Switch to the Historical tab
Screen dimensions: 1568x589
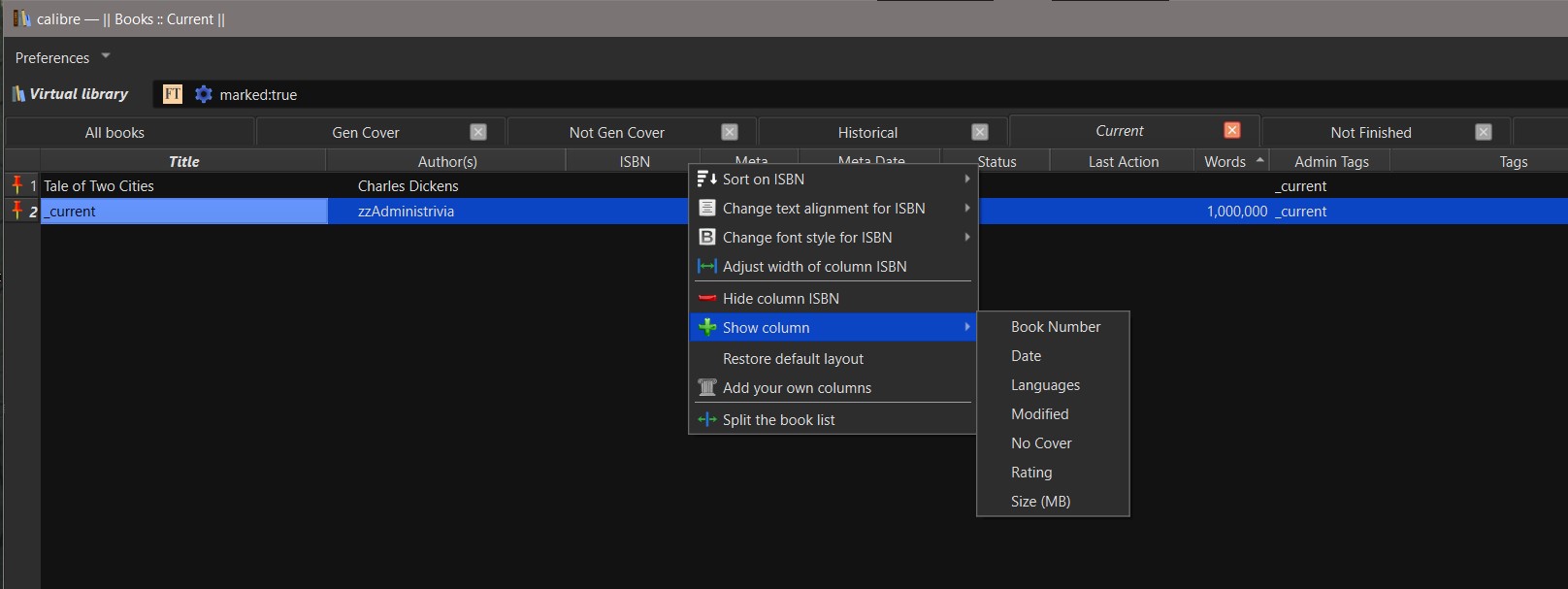click(866, 132)
